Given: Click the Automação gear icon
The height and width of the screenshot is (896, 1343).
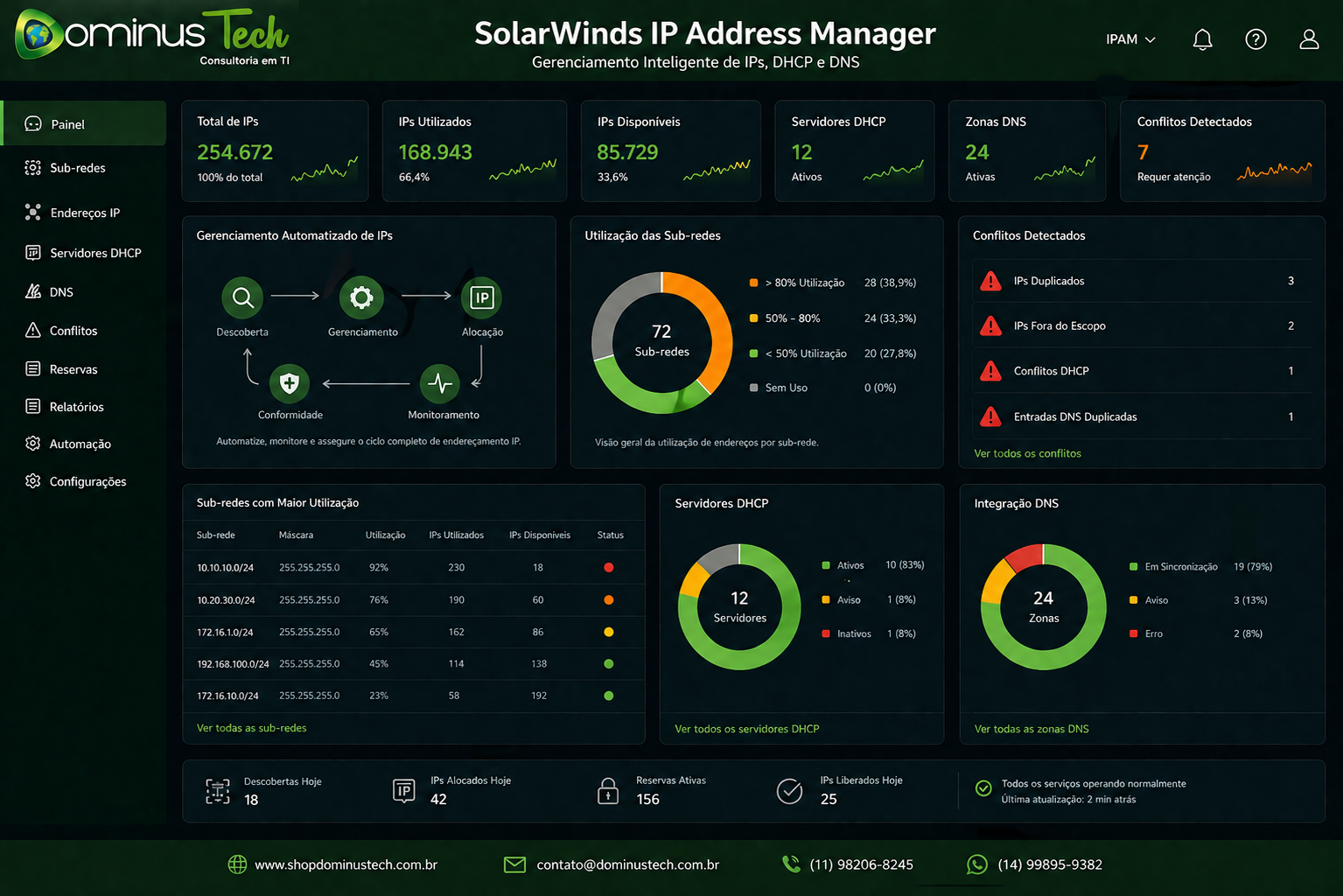Looking at the screenshot, I should click(x=33, y=444).
